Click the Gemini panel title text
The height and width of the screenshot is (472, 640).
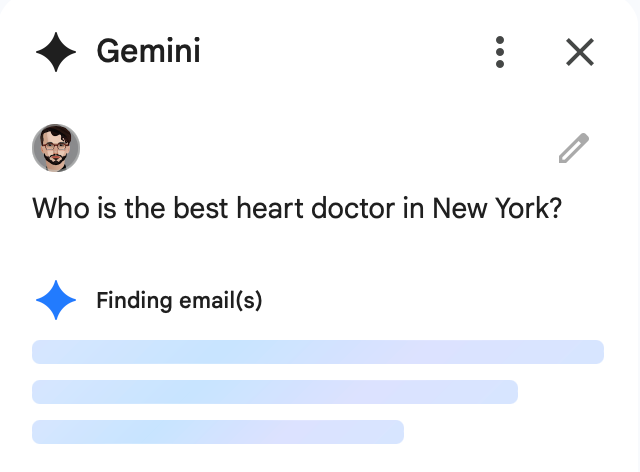[148, 52]
